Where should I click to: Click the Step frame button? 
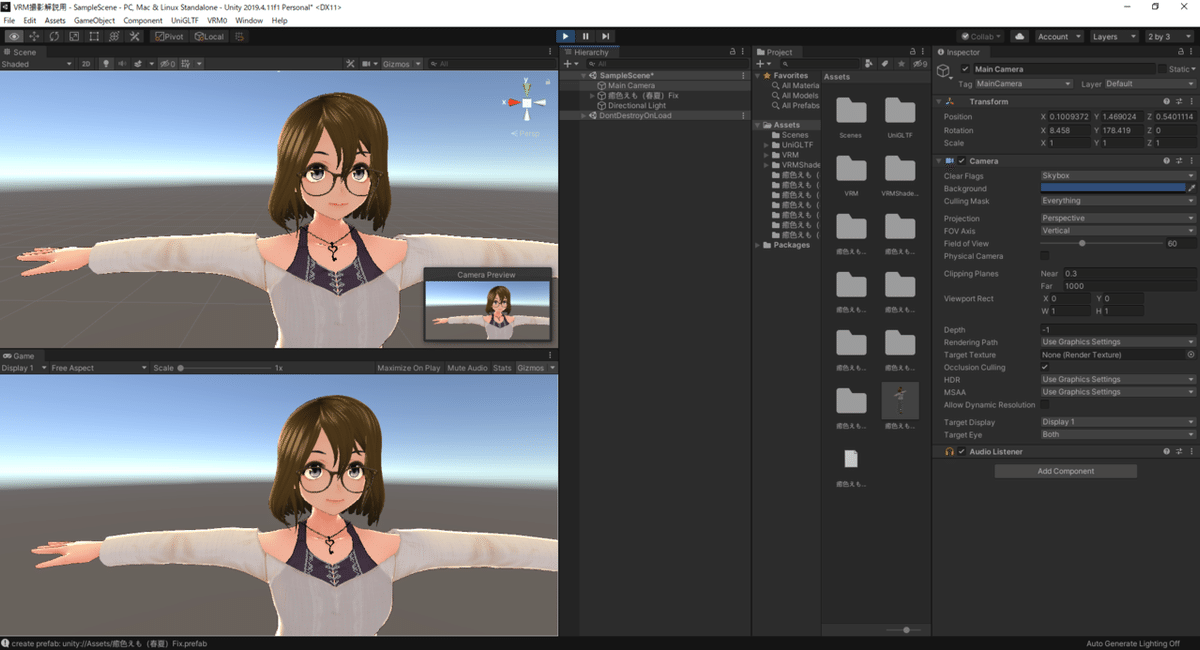(x=605, y=36)
